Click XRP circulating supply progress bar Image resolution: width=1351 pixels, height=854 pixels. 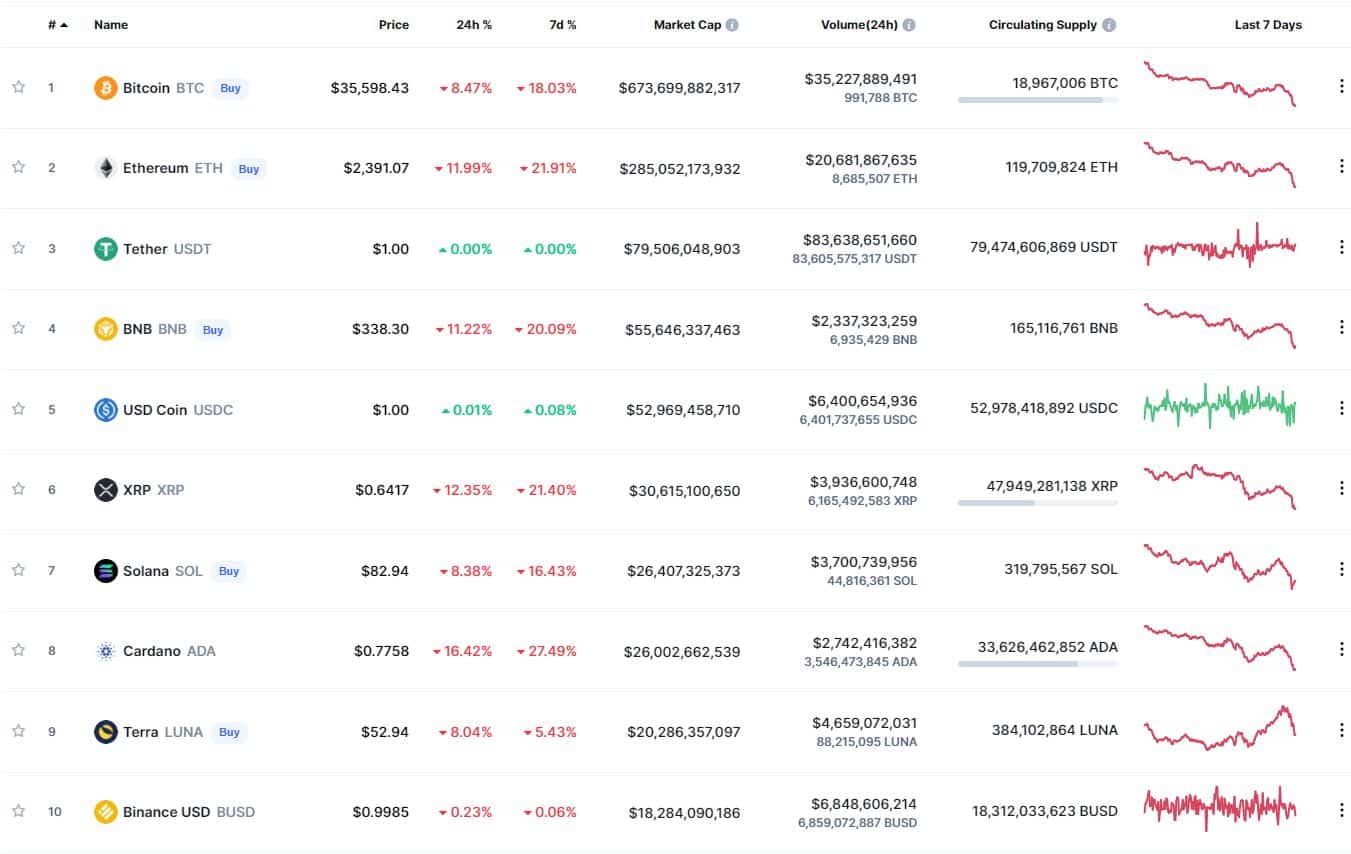click(1038, 503)
